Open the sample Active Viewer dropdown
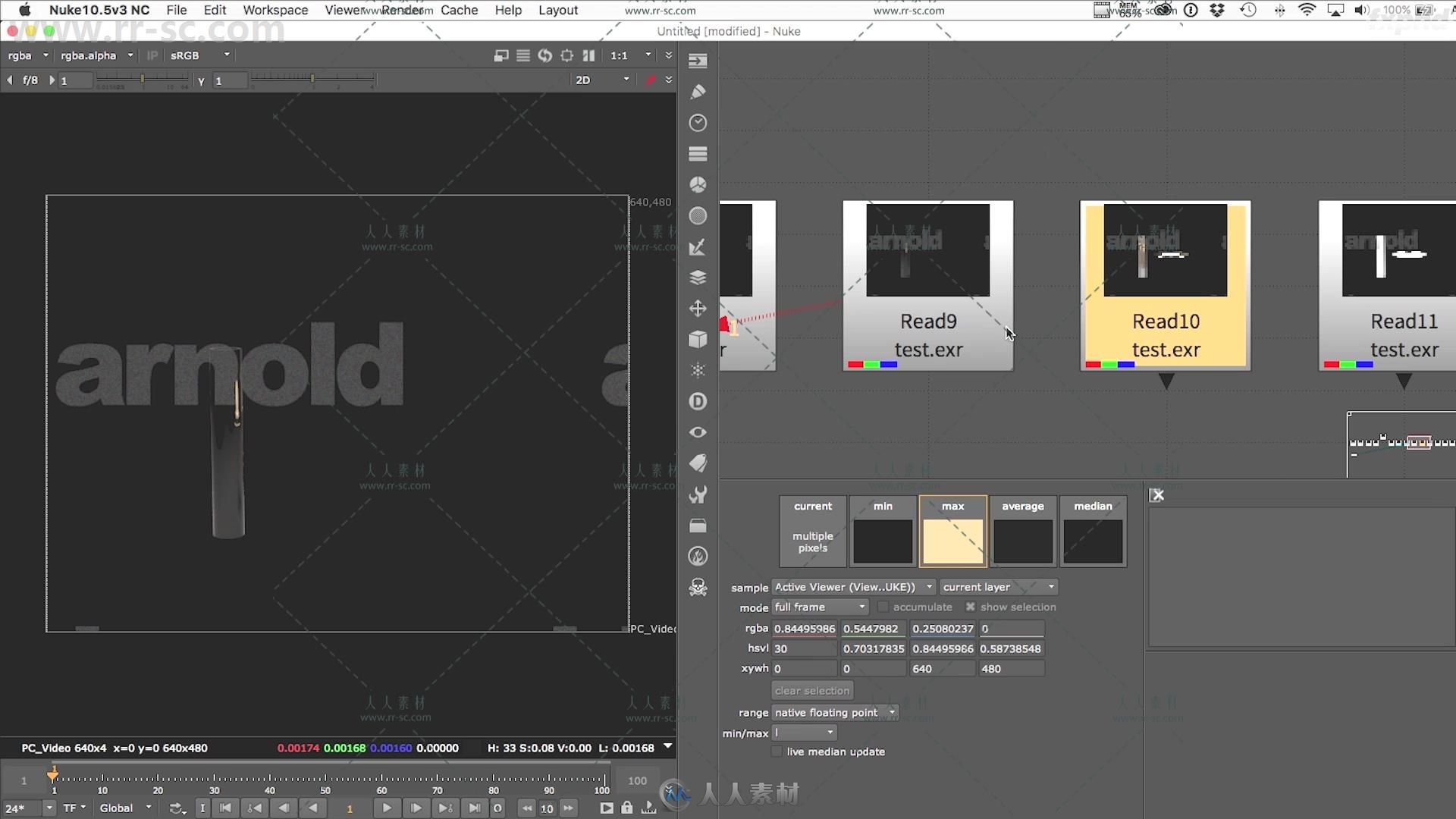This screenshot has width=1456, height=819. (853, 587)
